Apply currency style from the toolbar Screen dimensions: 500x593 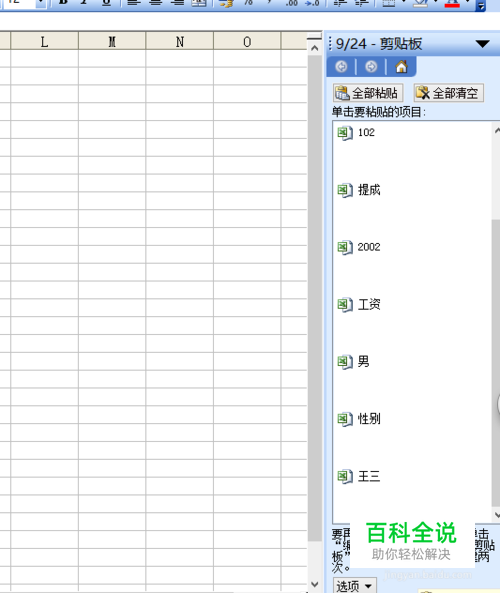click(x=226, y=3)
